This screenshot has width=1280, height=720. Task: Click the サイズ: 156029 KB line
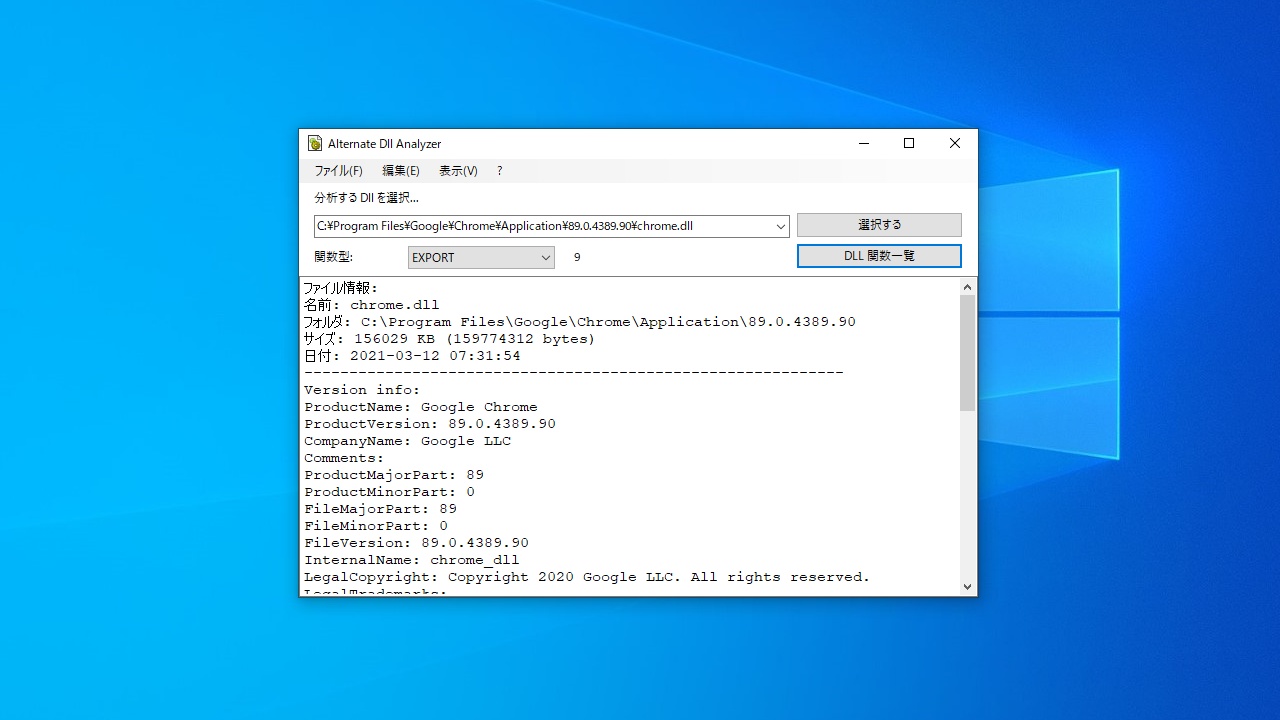click(x=449, y=339)
